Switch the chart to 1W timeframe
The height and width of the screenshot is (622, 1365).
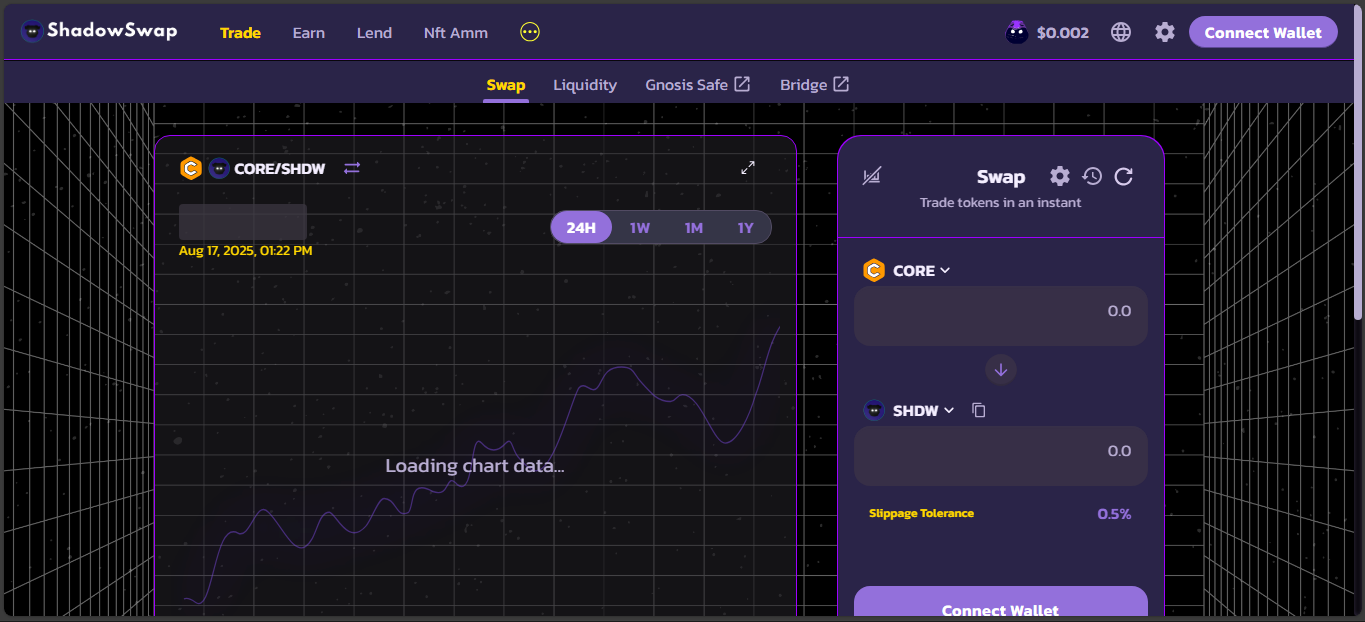640,228
